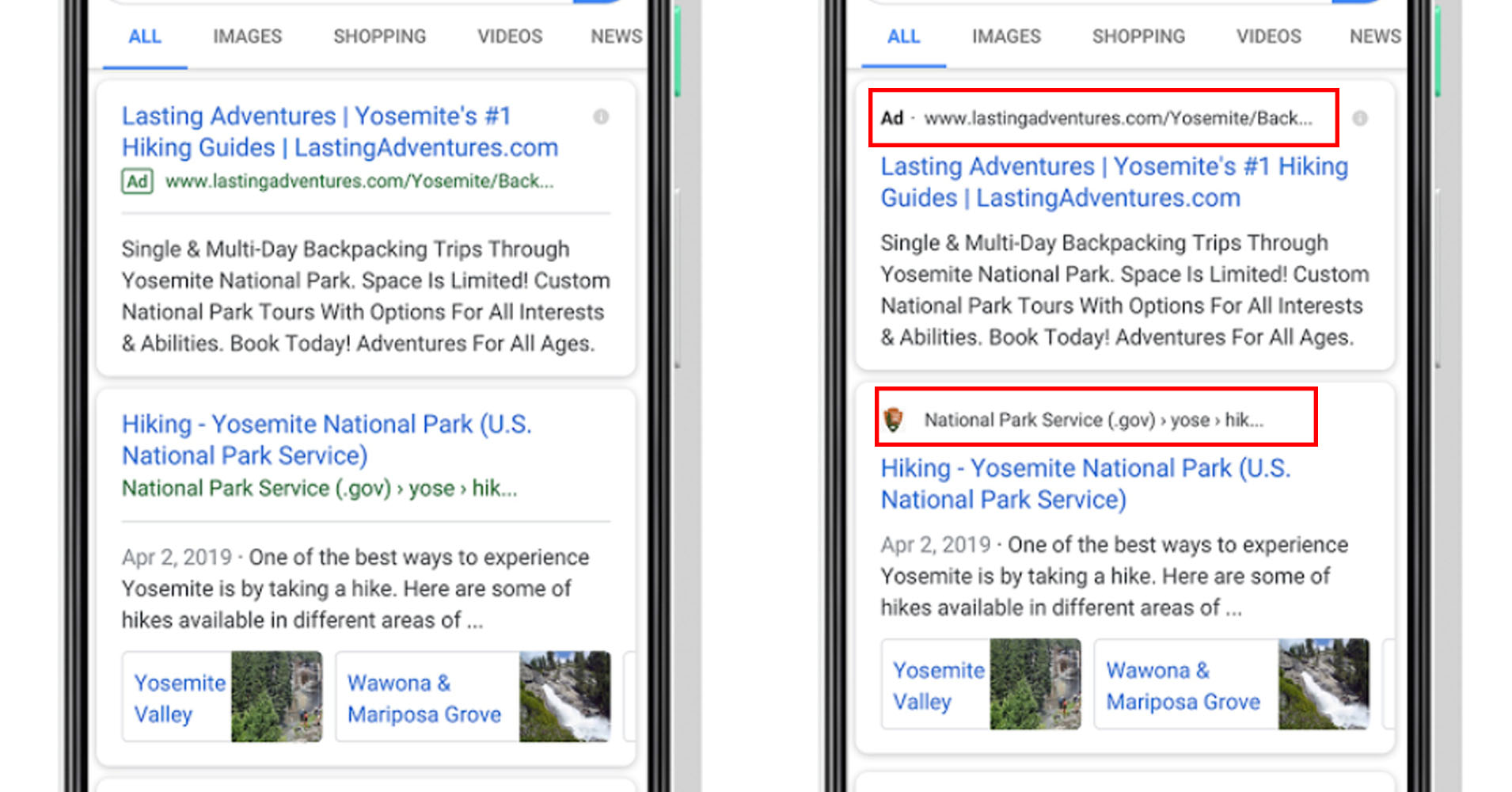Click Yosemite Valley forest thumbnail on right phone
Image resolution: width=1512 pixels, height=792 pixels.
[x=1035, y=684]
